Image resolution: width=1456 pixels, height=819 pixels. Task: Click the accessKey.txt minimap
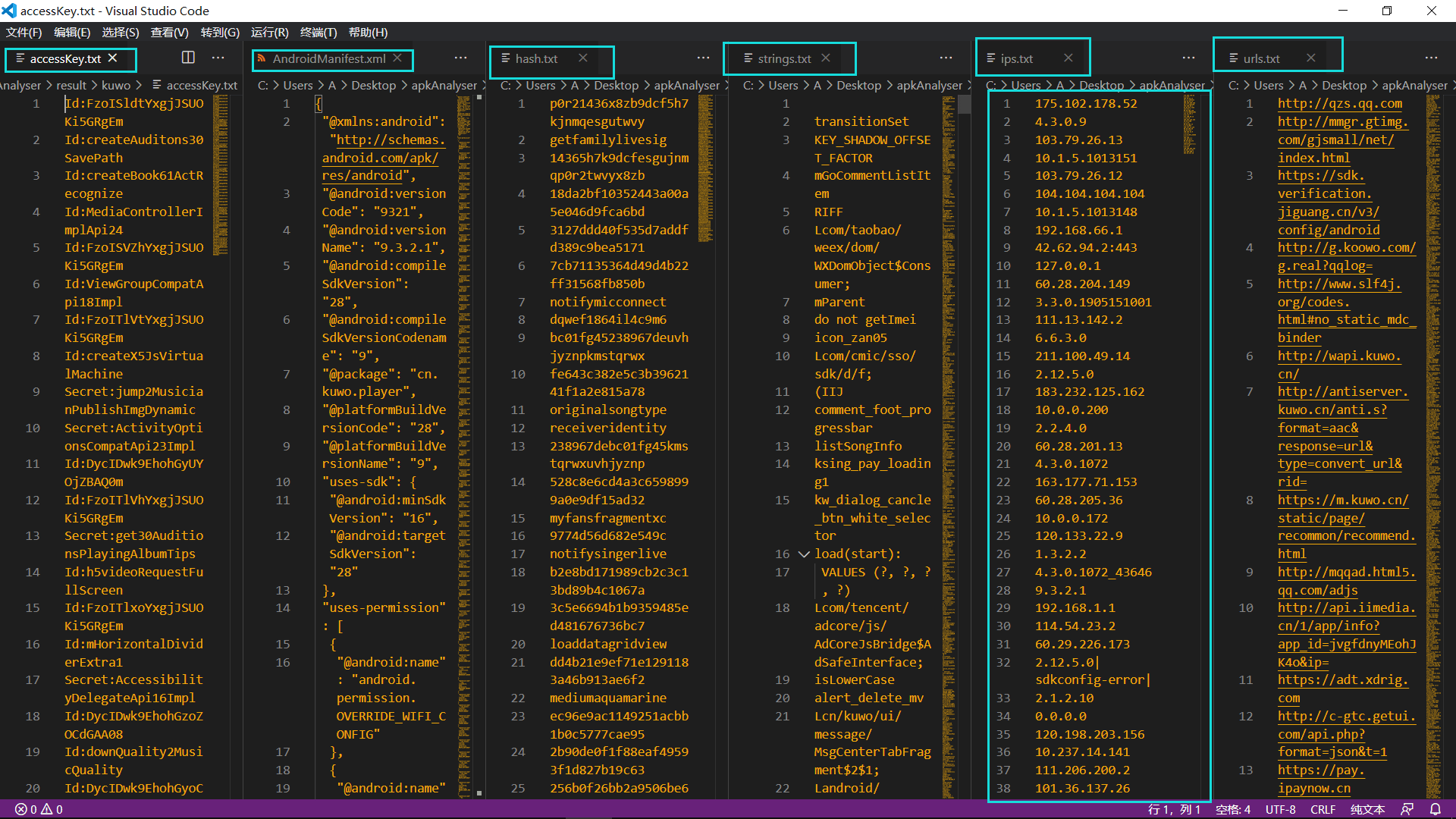coord(221,174)
